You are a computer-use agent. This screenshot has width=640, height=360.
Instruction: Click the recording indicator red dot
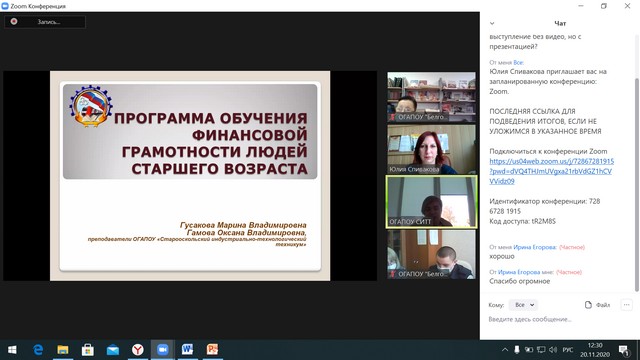pyautogui.click(x=14, y=21)
